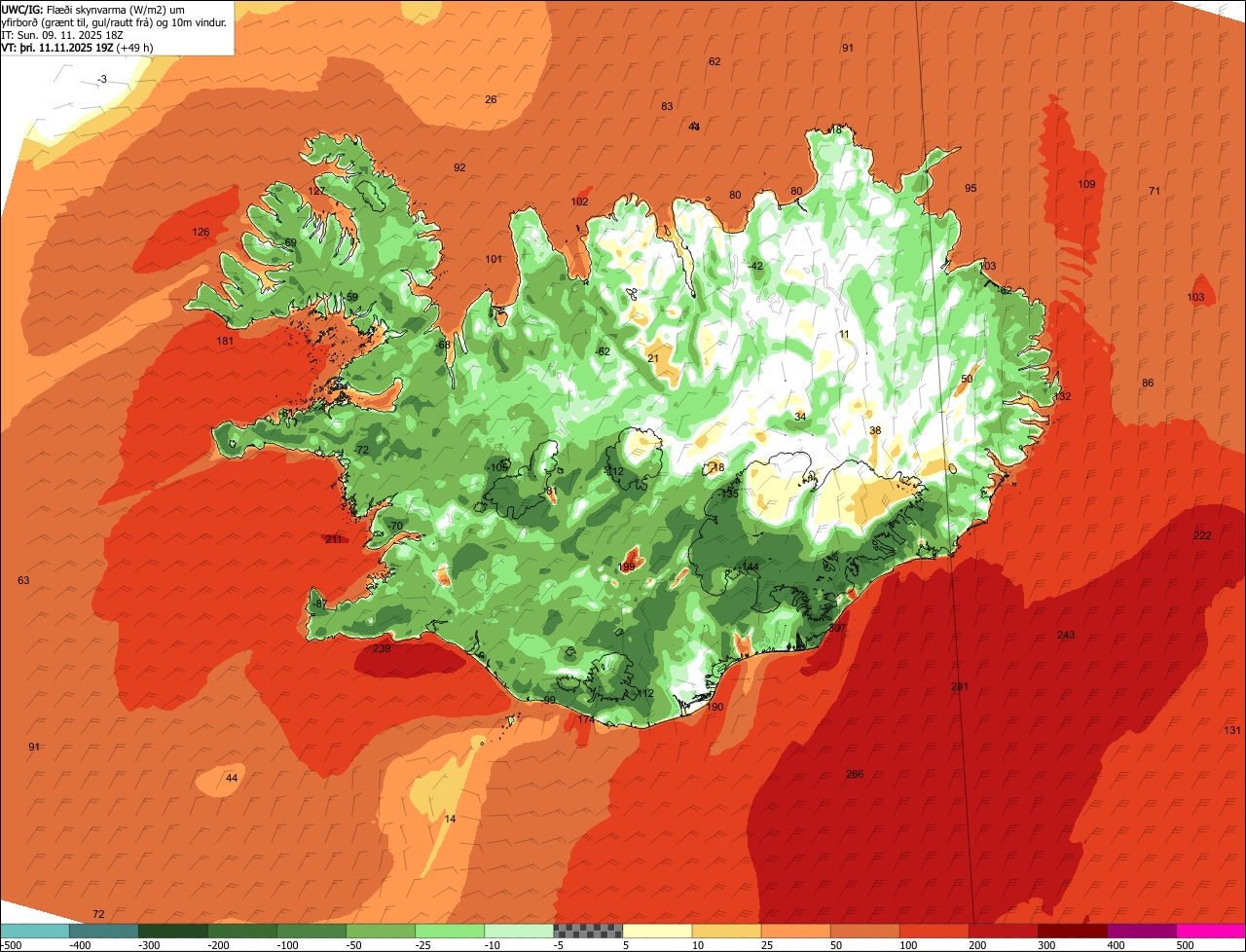Click the map value '266' in the dark red sea area
Image resolution: width=1246 pixels, height=952 pixels.
(855, 775)
